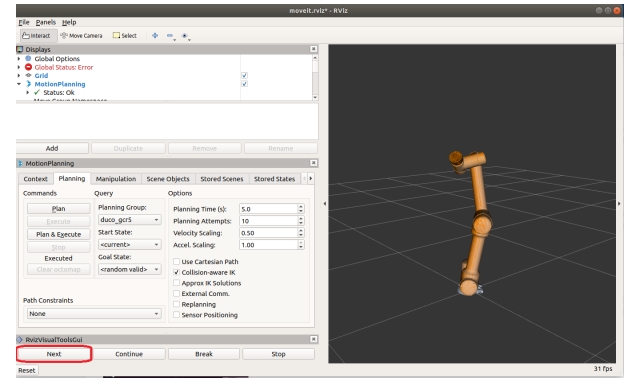Screen dimensions: 633x387
Task: Click the Next button
Action: point(54,354)
